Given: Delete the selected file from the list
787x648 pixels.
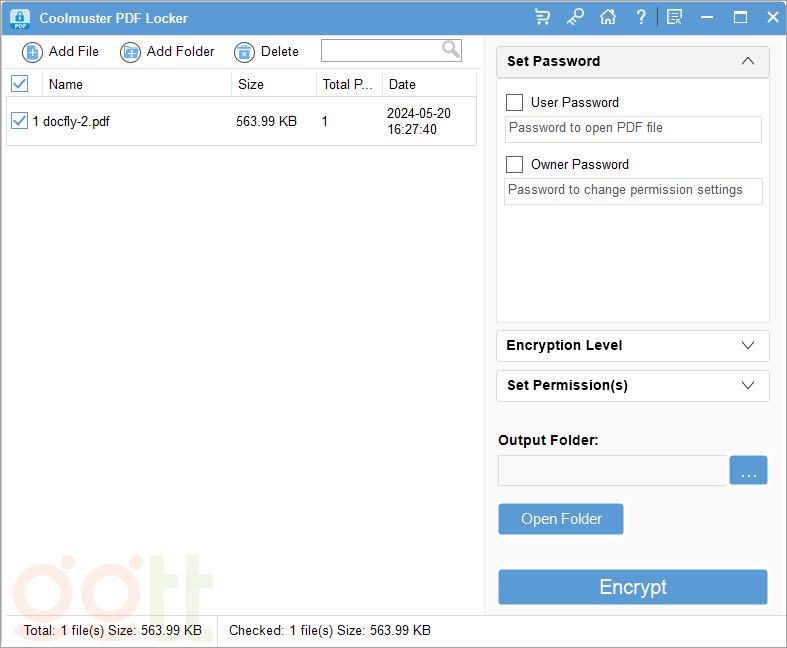Looking at the screenshot, I should coord(266,52).
